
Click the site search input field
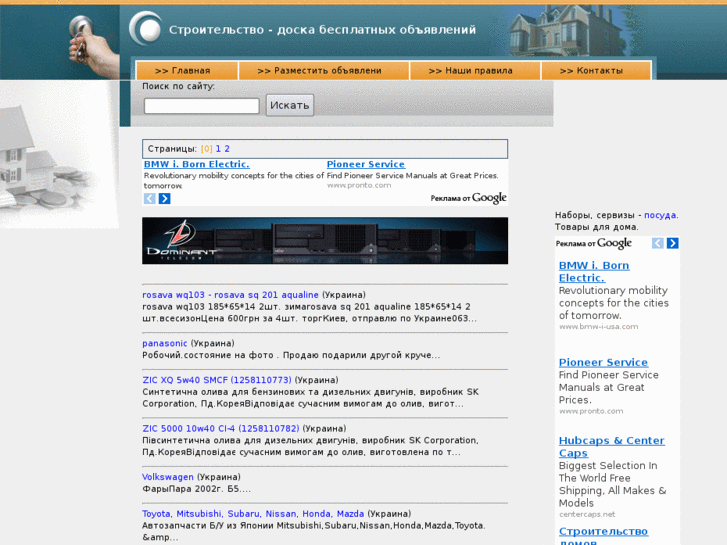coord(201,106)
